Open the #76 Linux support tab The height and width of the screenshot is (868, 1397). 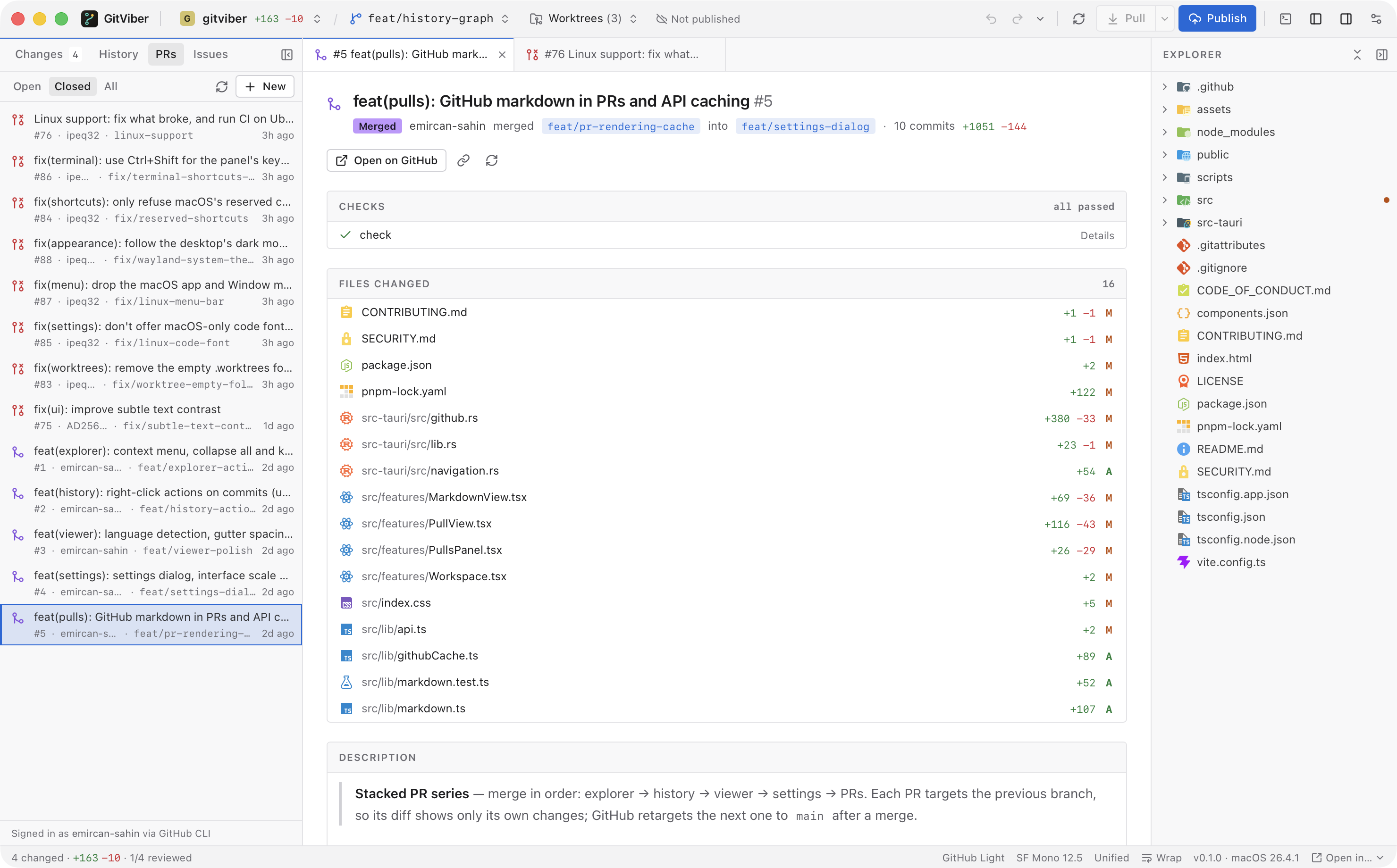pyautogui.click(x=620, y=55)
